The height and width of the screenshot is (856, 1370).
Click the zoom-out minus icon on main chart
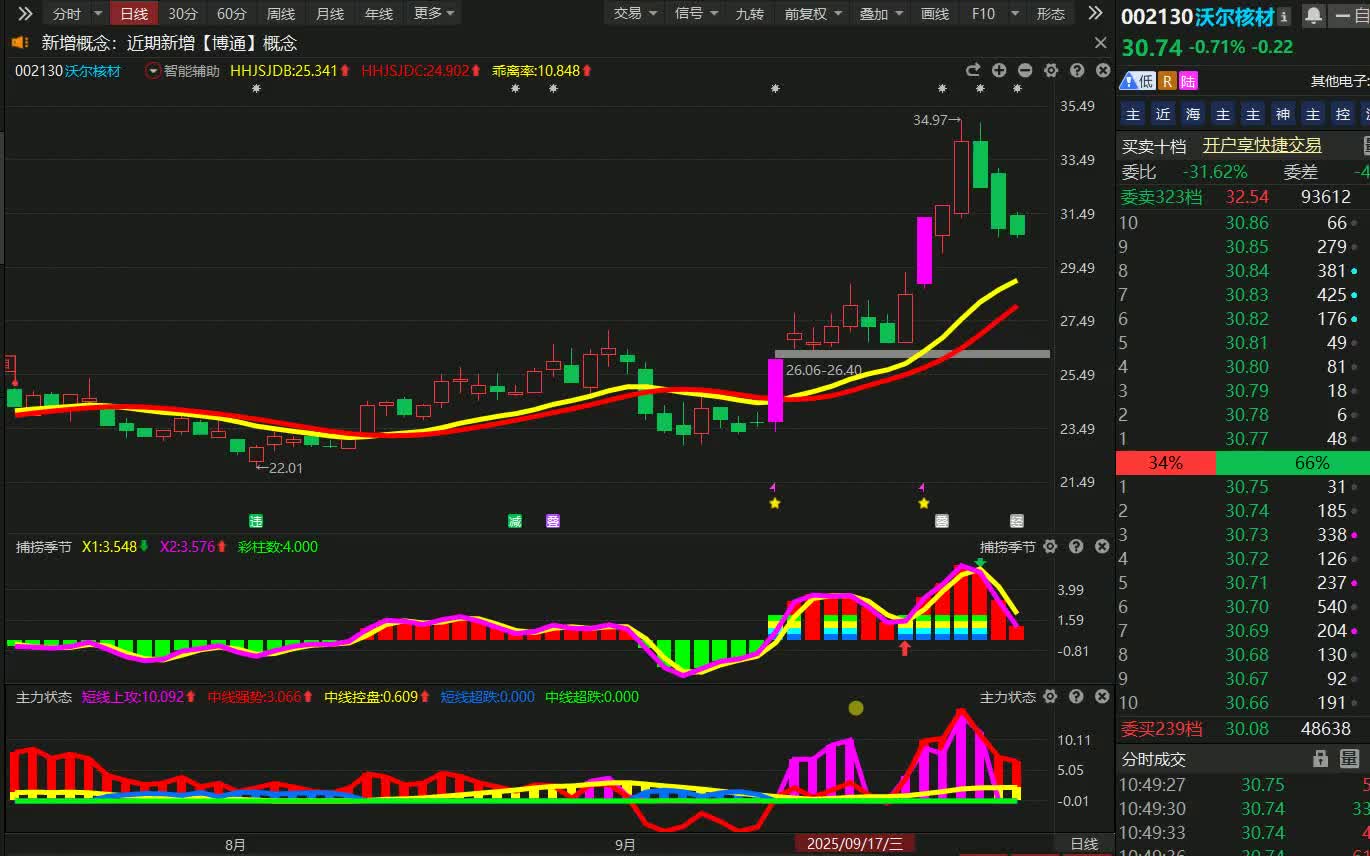click(x=1025, y=70)
